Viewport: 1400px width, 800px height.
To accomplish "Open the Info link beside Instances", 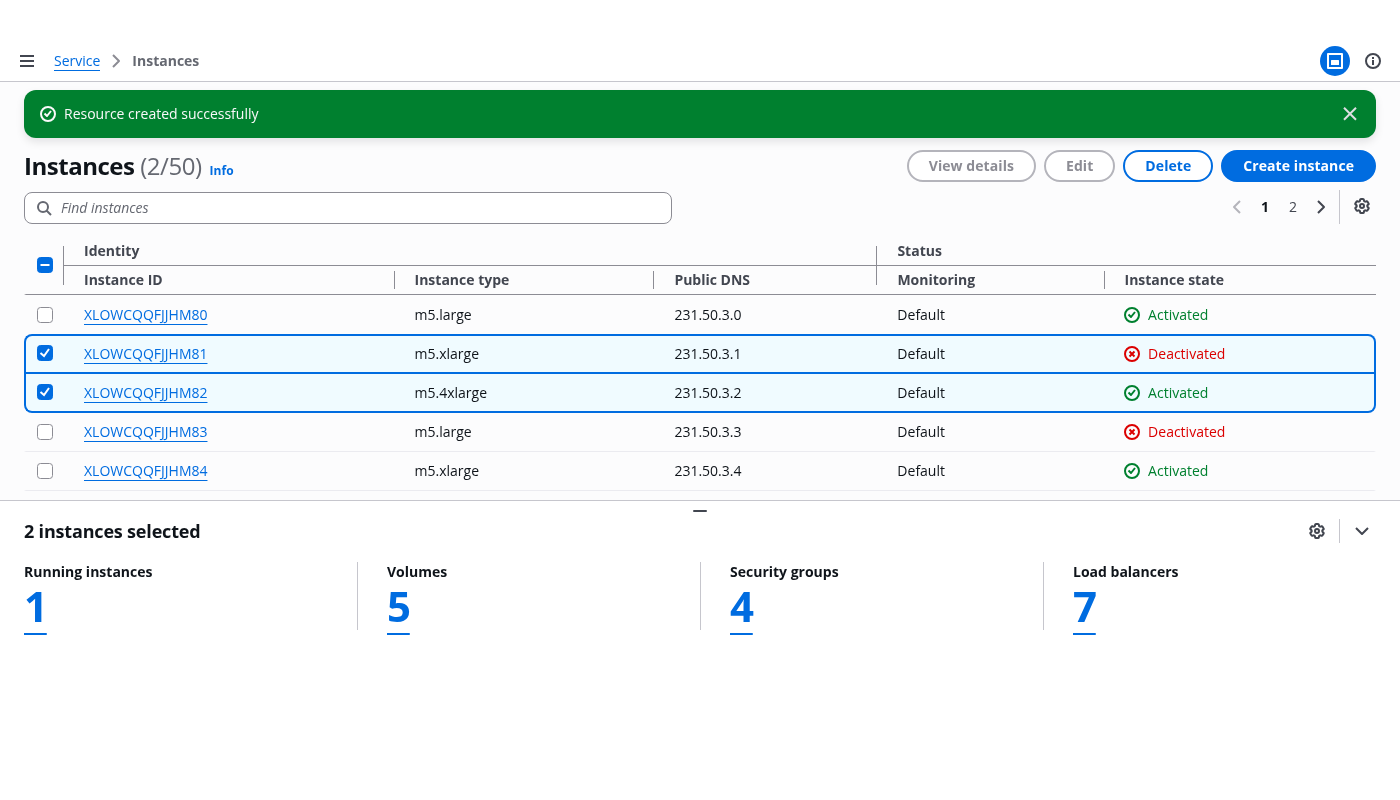I will coord(221,170).
